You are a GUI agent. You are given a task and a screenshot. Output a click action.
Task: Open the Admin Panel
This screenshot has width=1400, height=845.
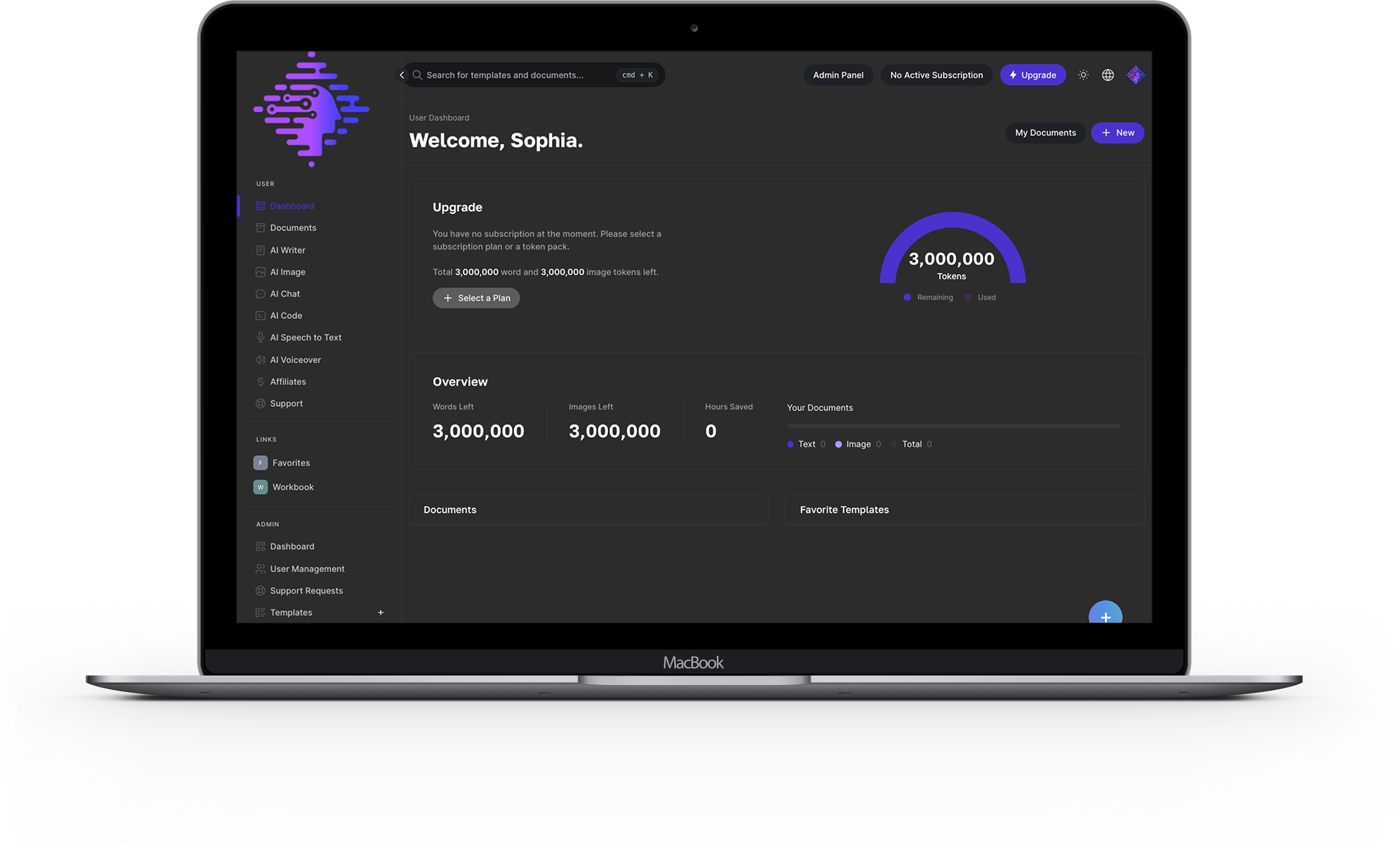838,74
